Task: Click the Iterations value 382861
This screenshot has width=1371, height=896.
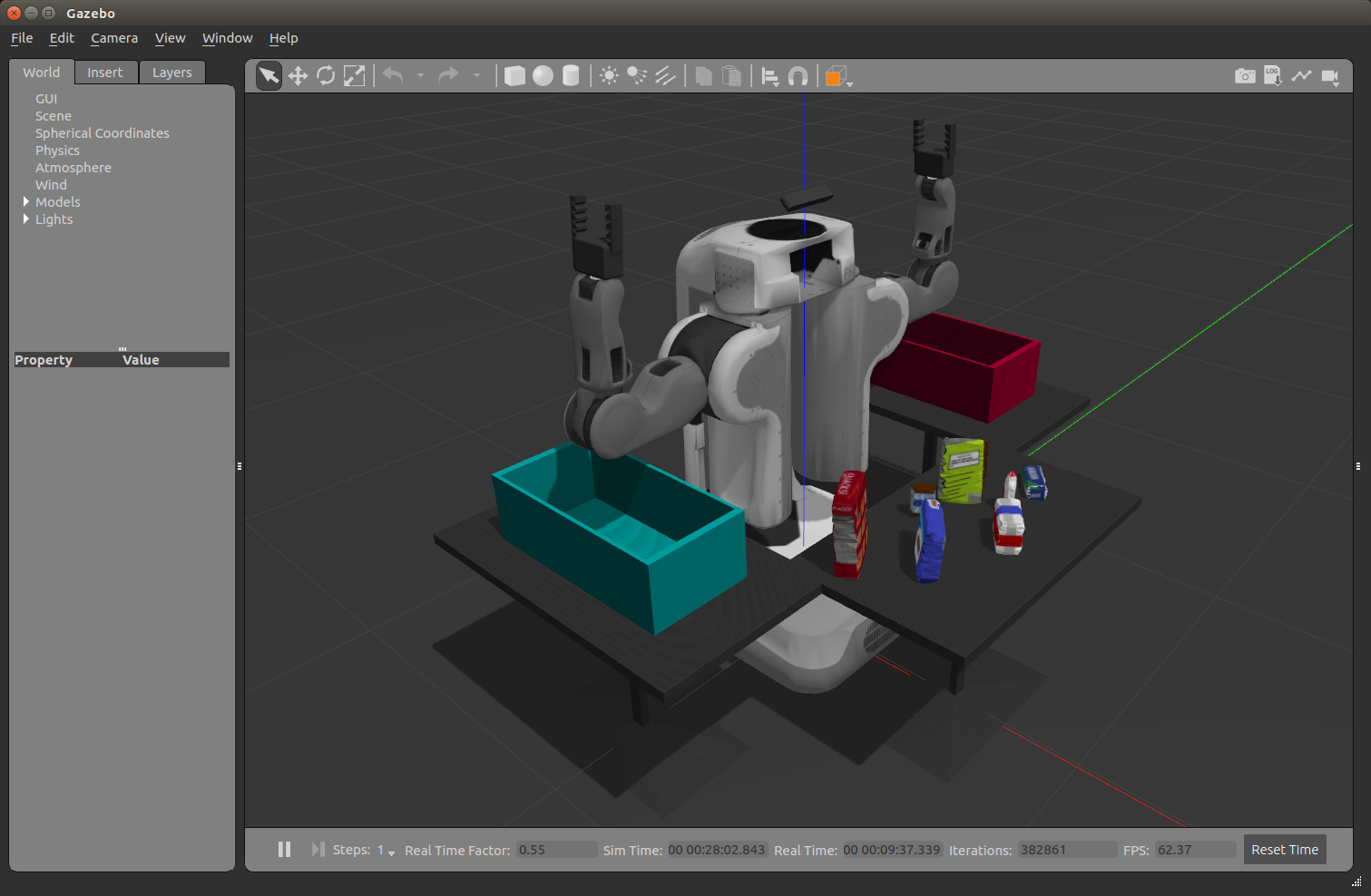Action: click(x=1067, y=850)
